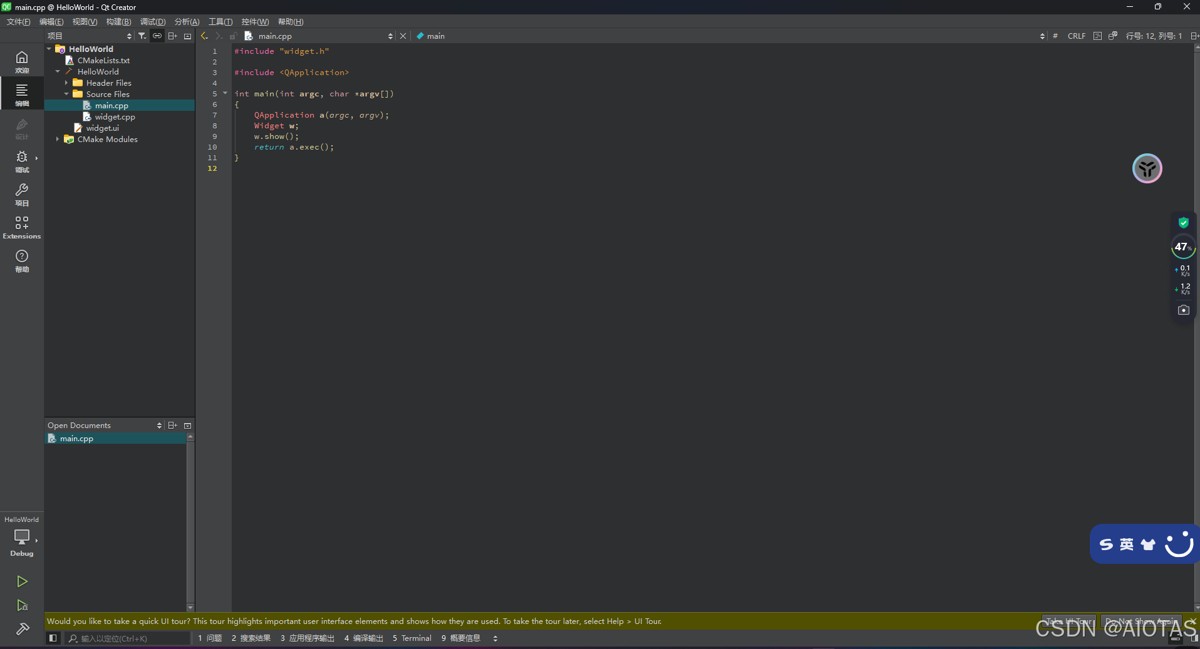Open the Welcome mode in left sidebar
This screenshot has width=1200, height=649.
(21, 61)
